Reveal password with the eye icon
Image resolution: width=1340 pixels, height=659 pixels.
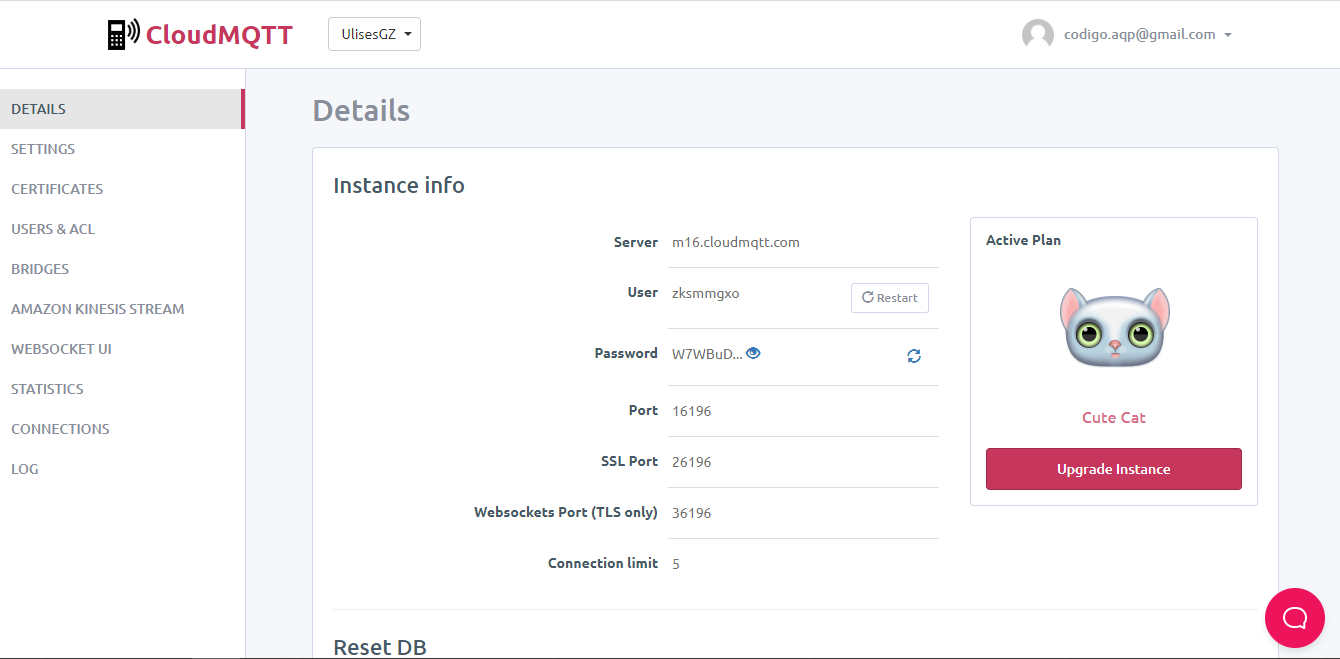pyautogui.click(x=753, y=352)
